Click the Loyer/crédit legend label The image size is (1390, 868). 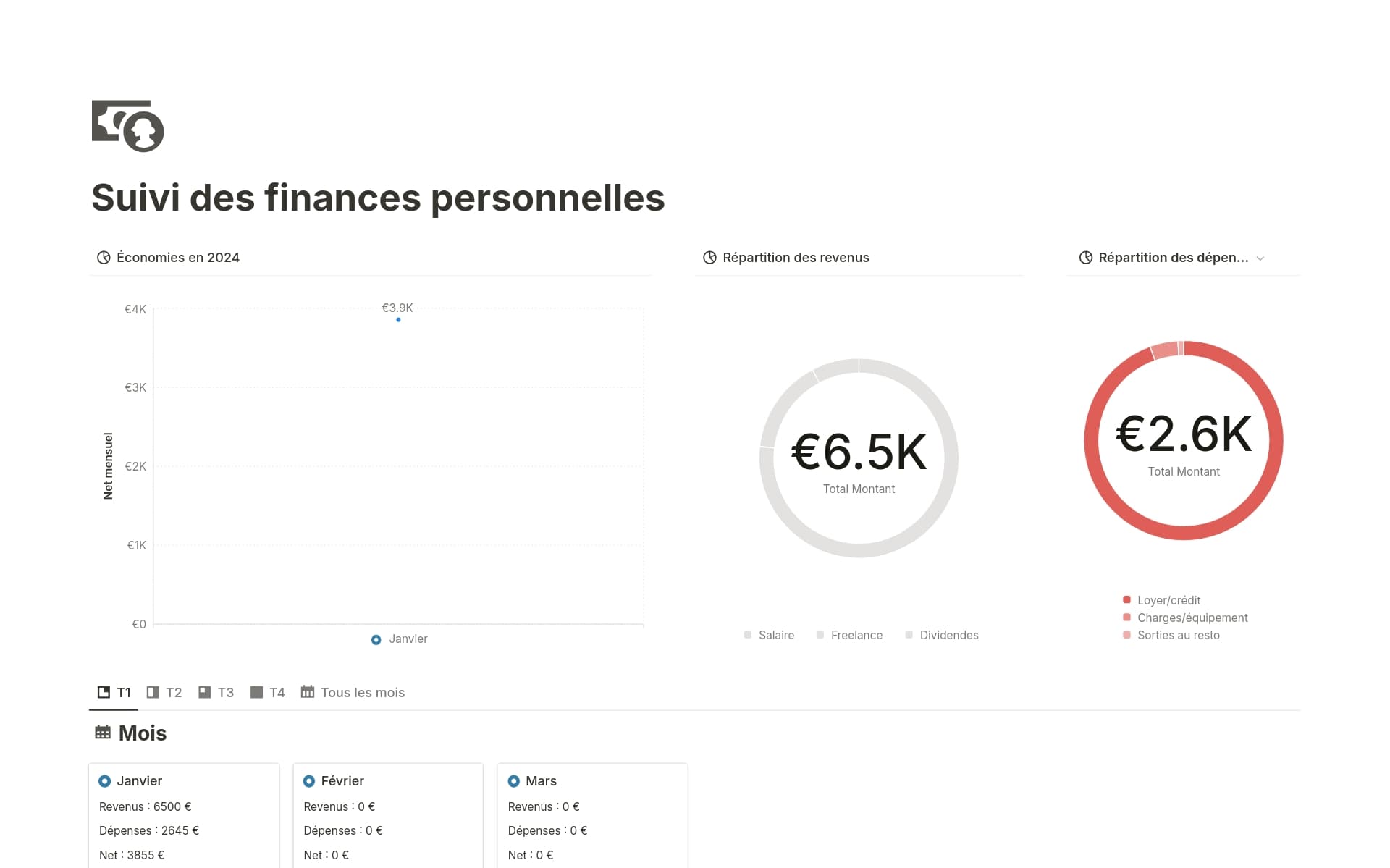(x=1168, y=600)
